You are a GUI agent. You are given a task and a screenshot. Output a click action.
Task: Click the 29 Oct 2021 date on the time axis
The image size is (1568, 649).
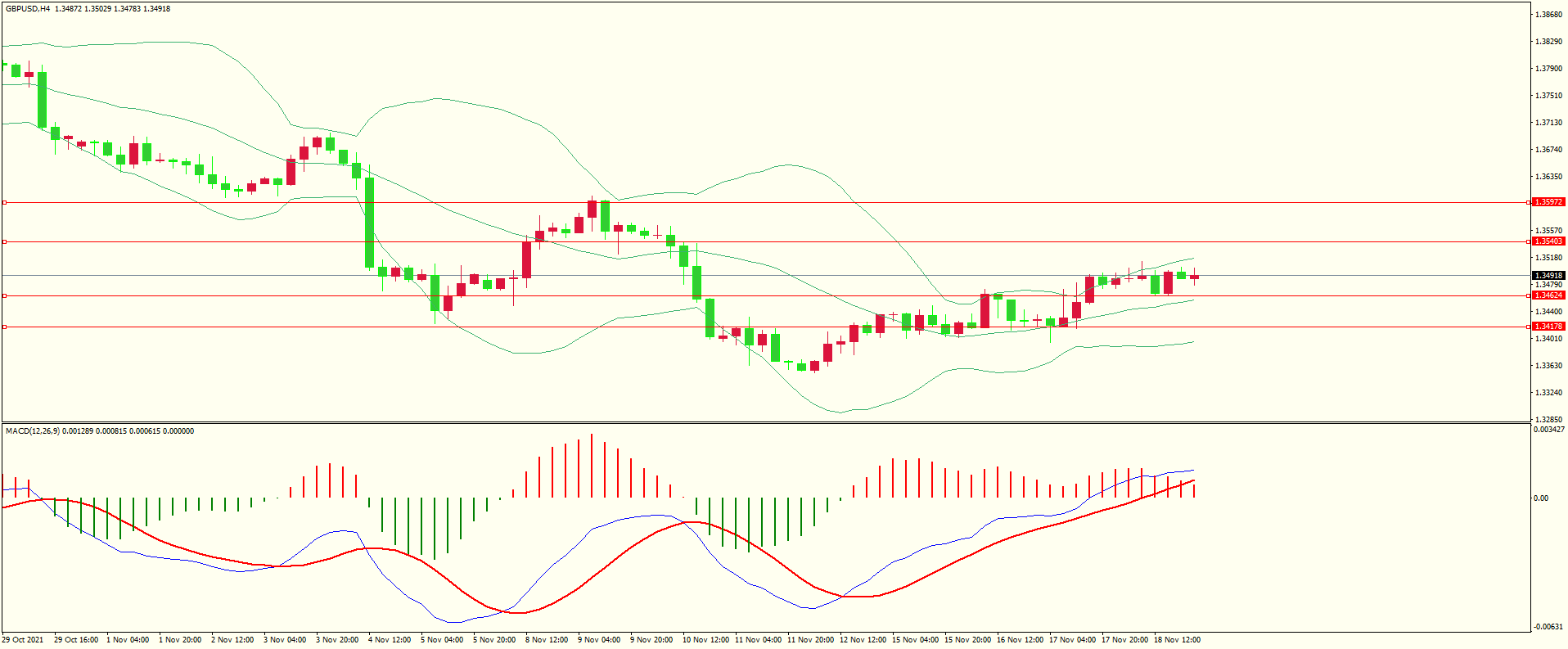(23, 640)
